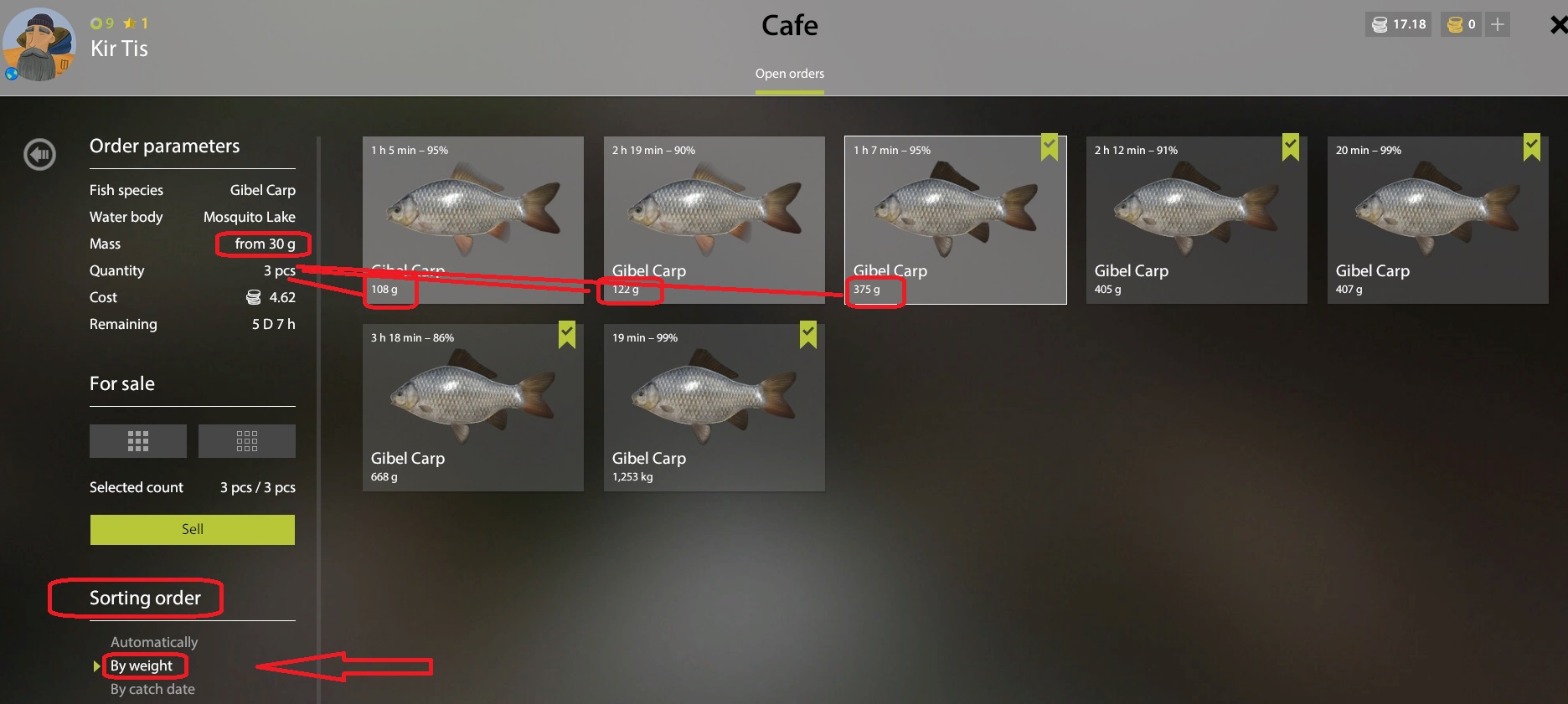Click the Sell button

coord(193,530)
